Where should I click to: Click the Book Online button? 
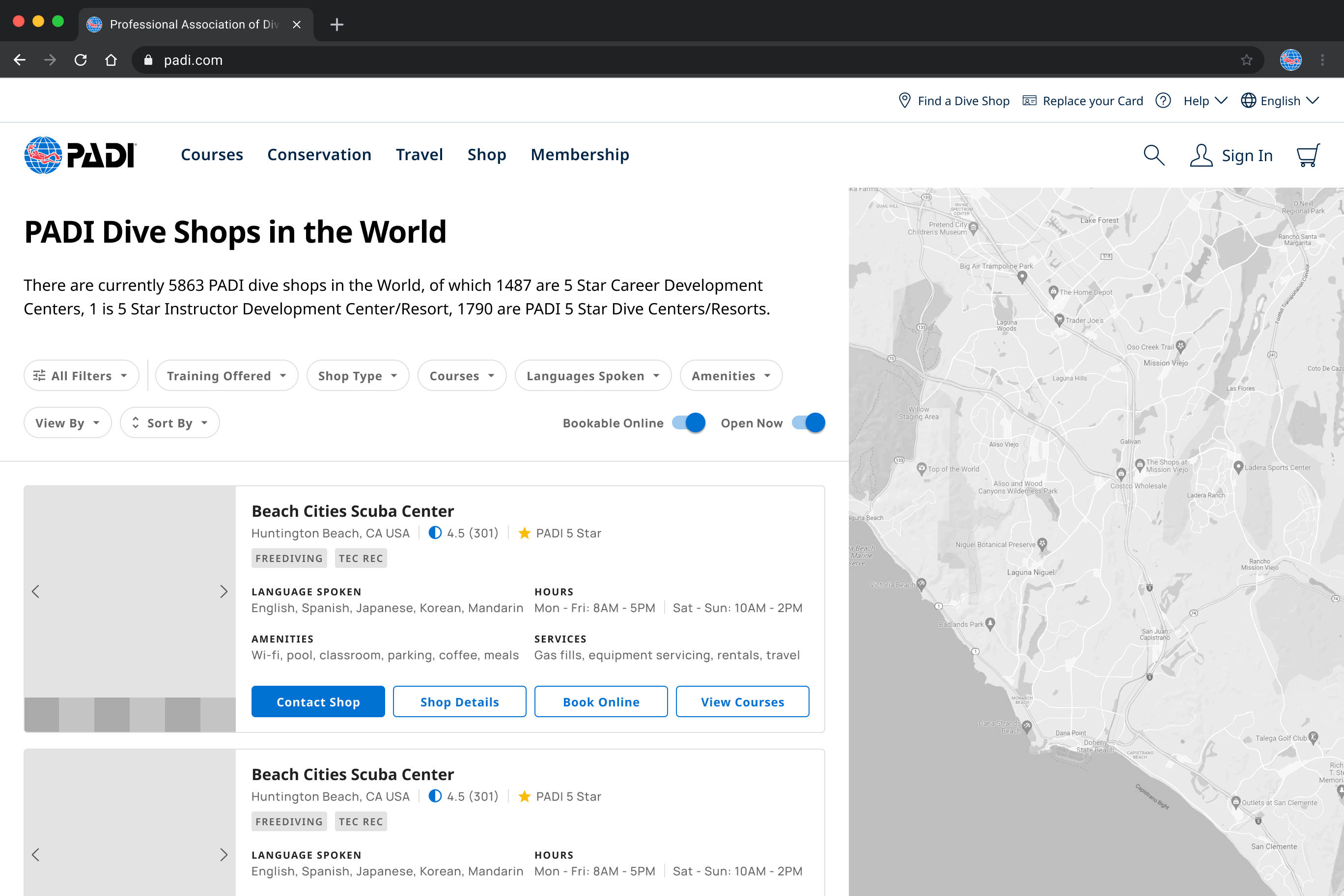pos(601,701)
